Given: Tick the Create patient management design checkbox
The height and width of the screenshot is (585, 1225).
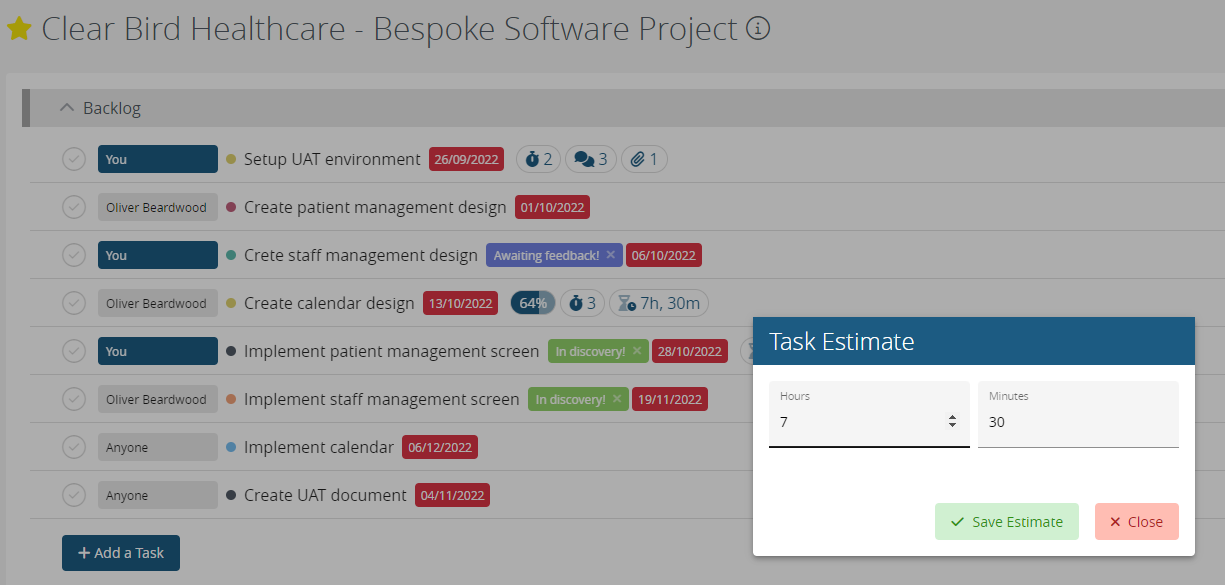Looking at the screenshot, I should coord(74,207).
